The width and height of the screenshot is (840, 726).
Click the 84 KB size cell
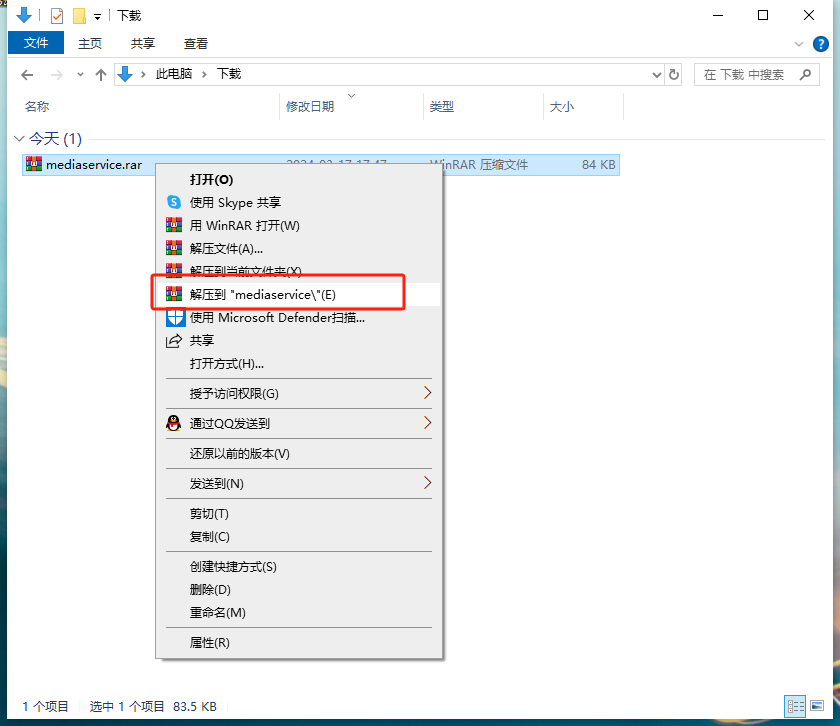pyautogui.click(x=598, y=164)
